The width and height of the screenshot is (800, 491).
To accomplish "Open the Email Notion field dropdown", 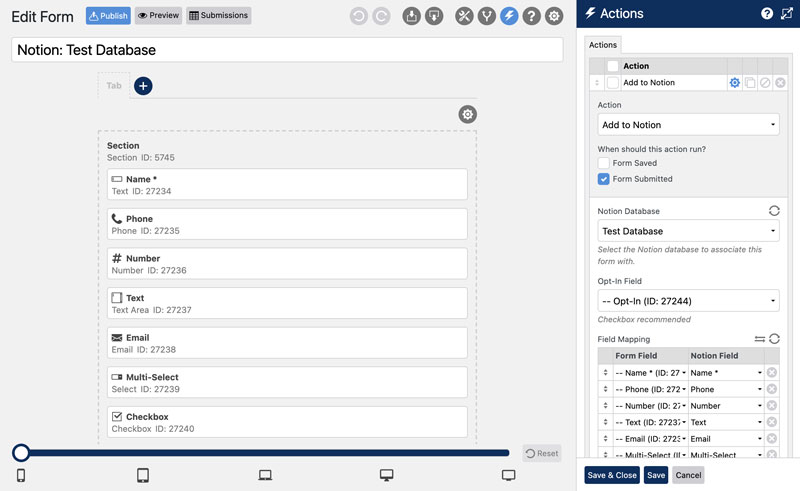I will click(726, 438).
